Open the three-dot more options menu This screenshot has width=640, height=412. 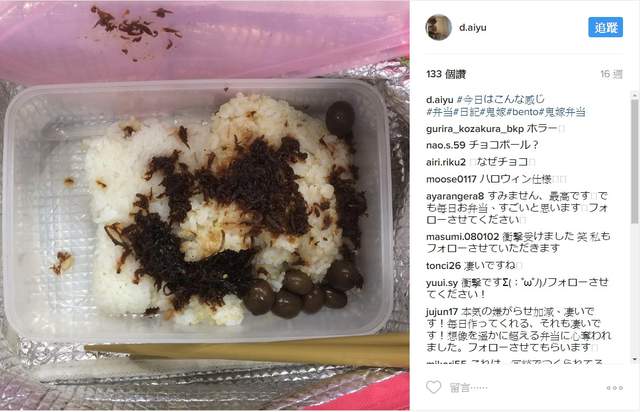pos(614,388)
